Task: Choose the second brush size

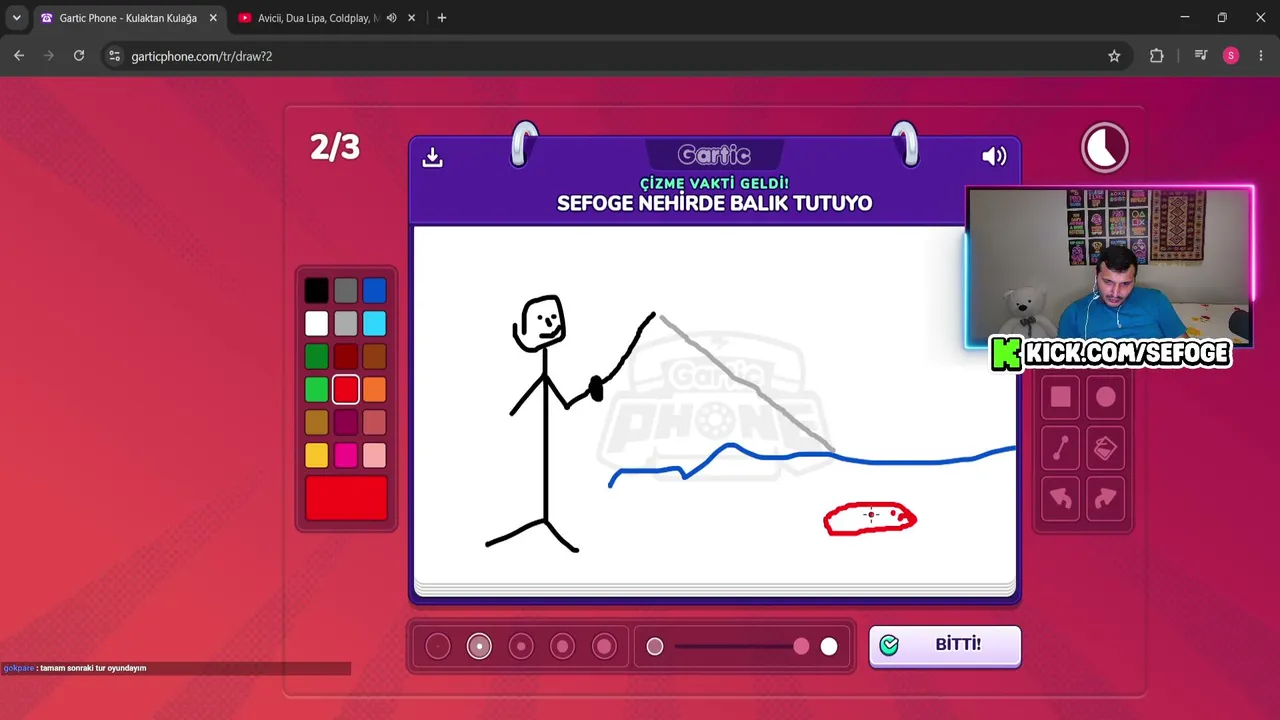Action: pyautogui.click(x=479, y=647)
